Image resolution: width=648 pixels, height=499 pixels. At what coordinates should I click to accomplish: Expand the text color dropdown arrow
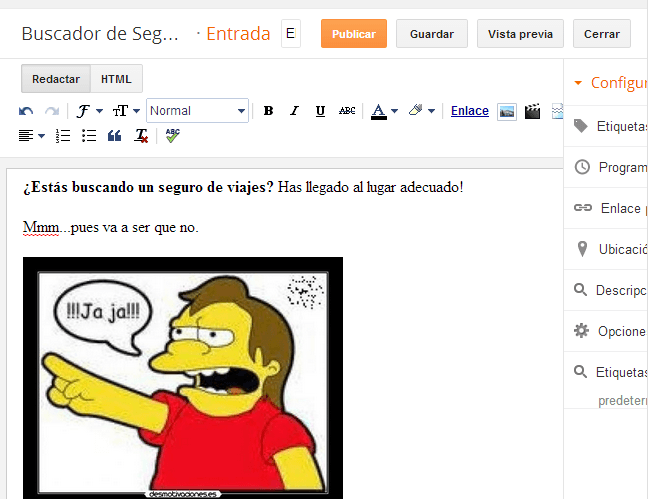point(394,111)
